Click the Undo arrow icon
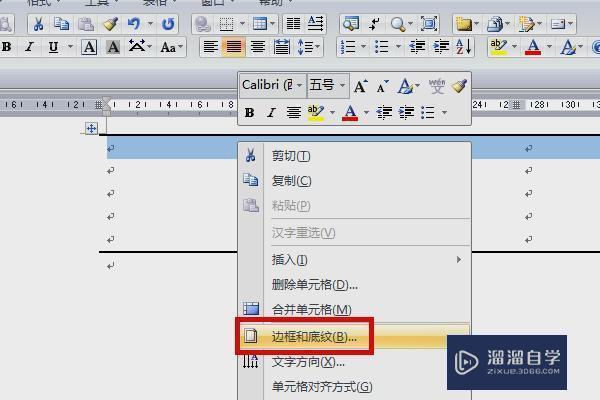The height and width of the screenshot is (400, 600). 134,24
